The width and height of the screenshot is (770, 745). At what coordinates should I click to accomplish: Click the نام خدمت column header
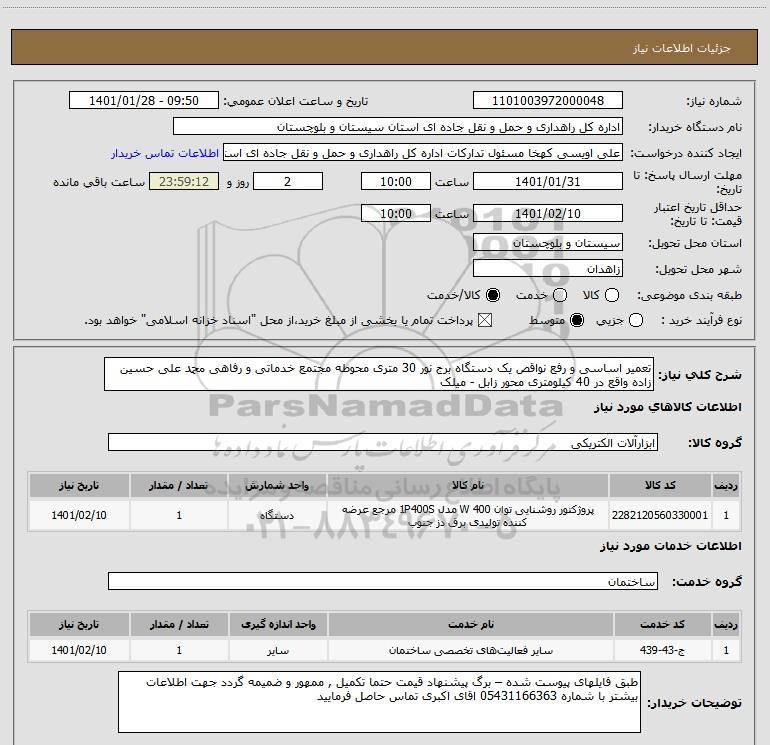(x=470, y=624)
